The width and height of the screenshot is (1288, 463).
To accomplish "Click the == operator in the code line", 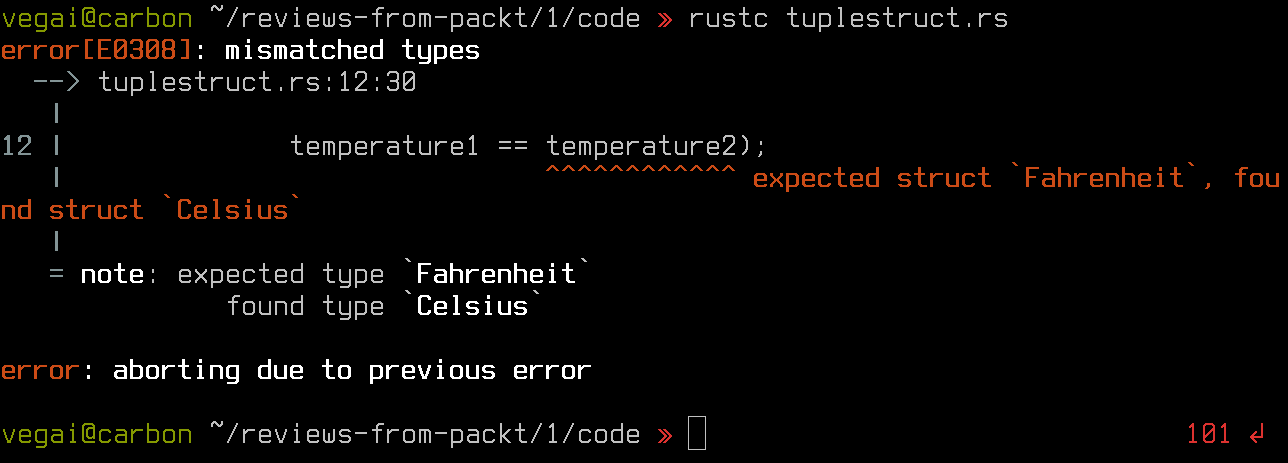I will (x=513, y=147).
